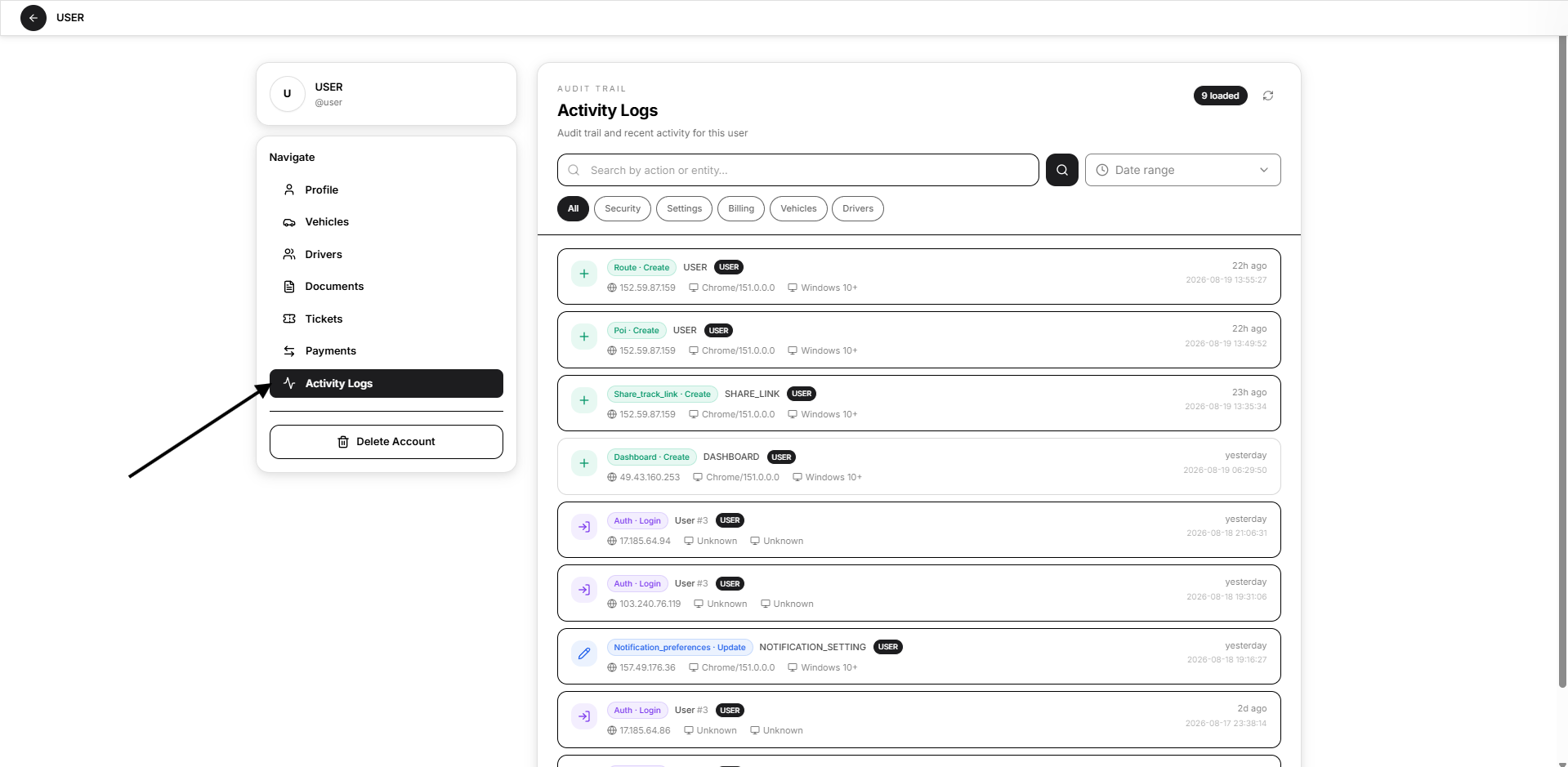Click the 23h ago label
Screen dimensions: 1568x767
tap(1249, 392)
